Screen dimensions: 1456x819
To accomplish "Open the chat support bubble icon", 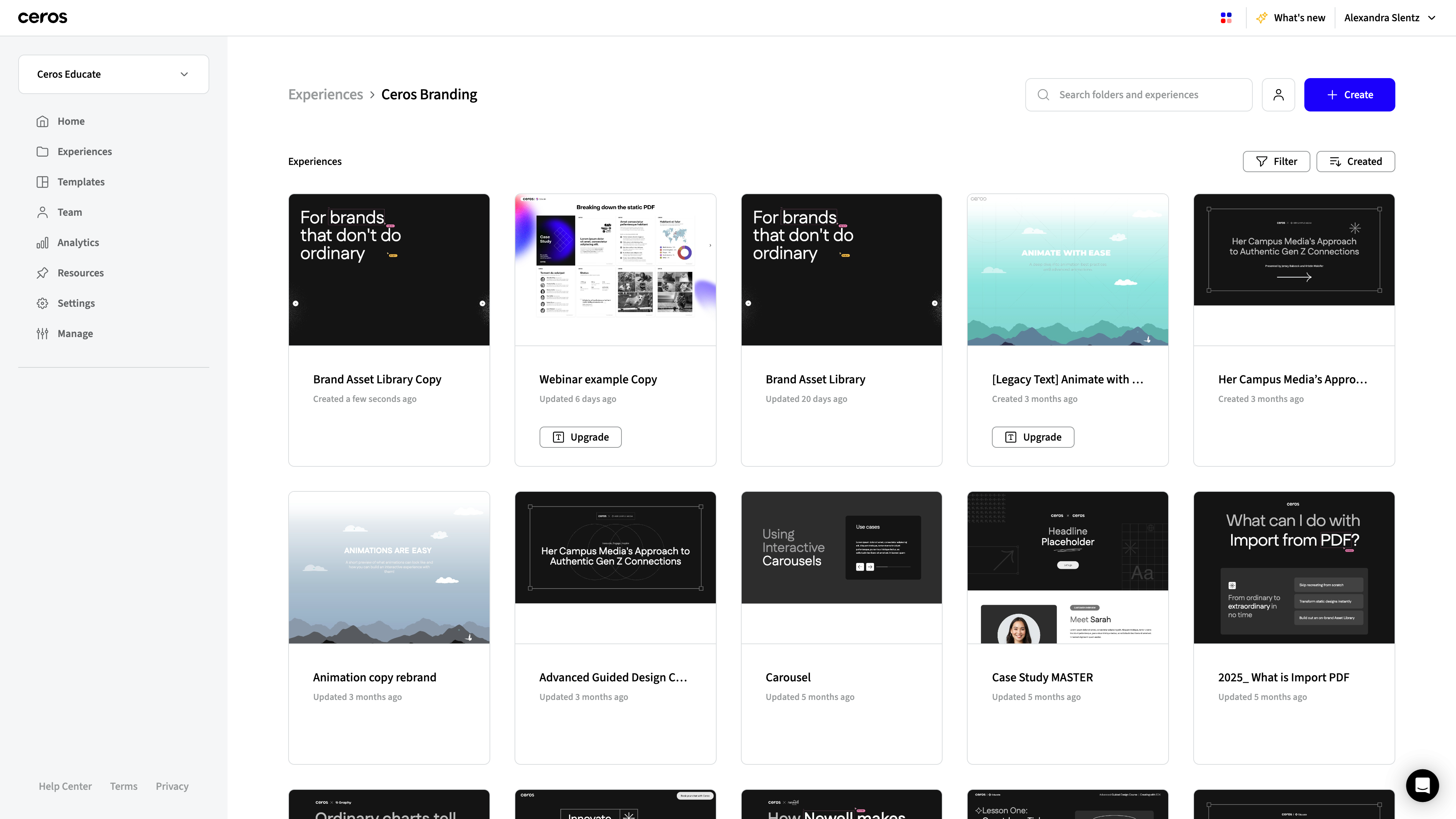I will point(1422,785).
